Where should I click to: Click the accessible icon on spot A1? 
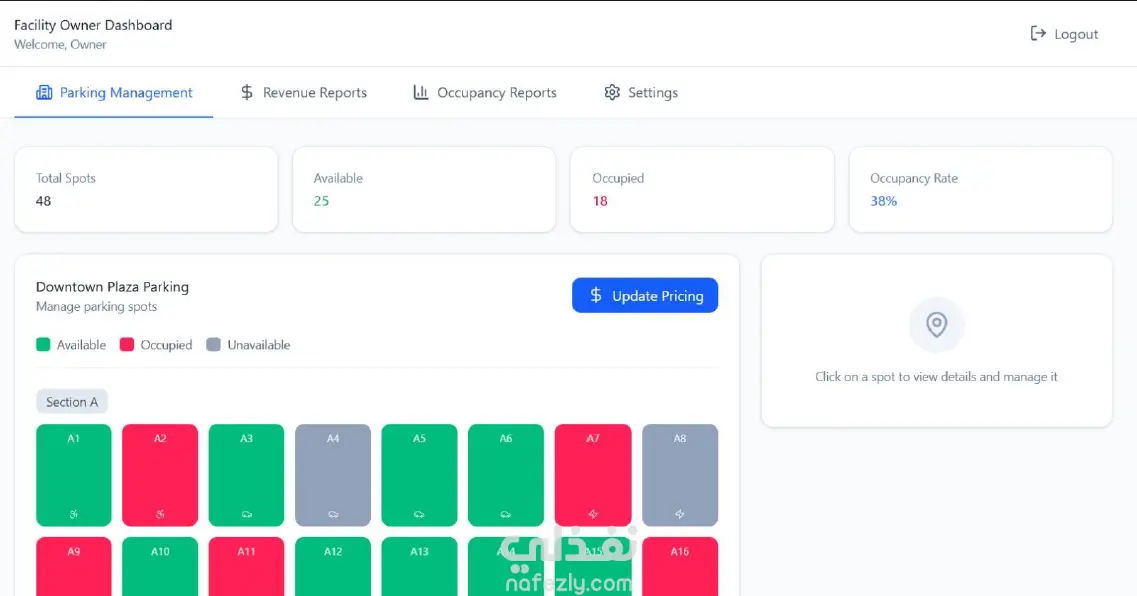[73, 514]
